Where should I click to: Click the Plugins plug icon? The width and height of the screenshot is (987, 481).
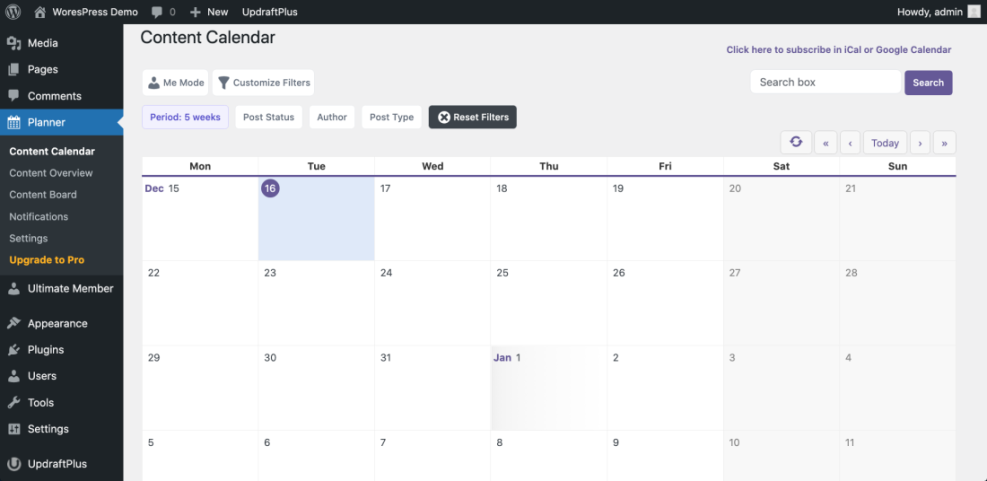(x=14, y=350)
